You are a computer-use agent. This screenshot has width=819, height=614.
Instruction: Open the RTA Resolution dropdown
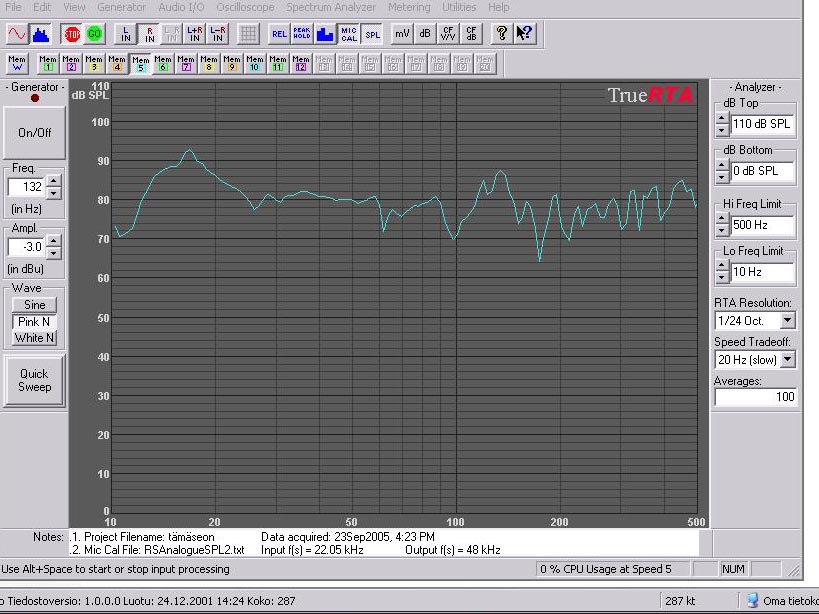click(787, 321)
